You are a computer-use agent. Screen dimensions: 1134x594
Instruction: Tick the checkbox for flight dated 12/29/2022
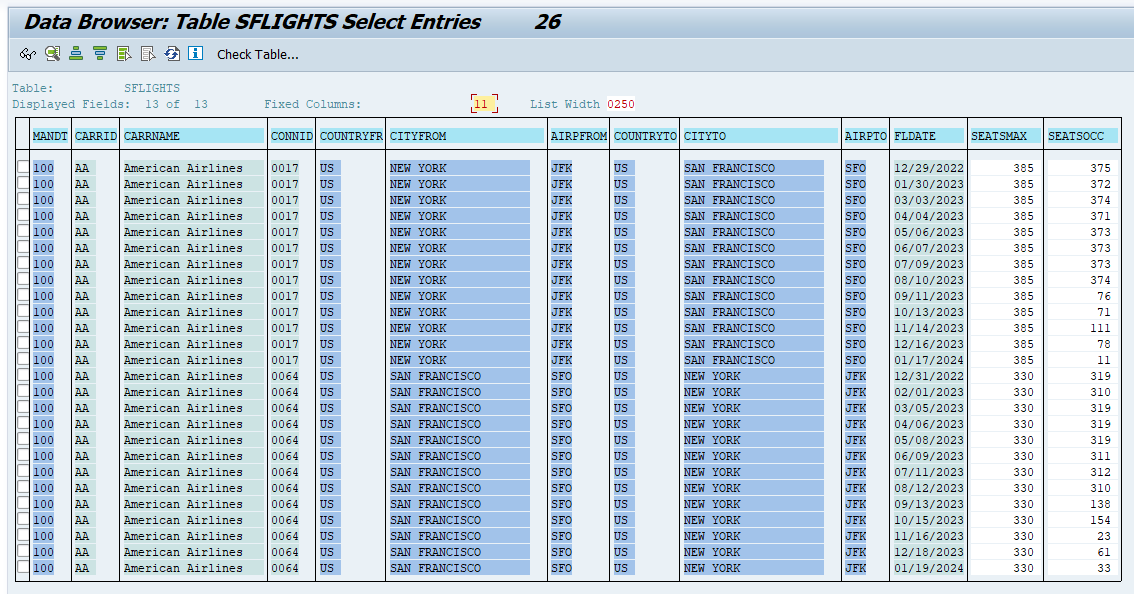[23, 168]
